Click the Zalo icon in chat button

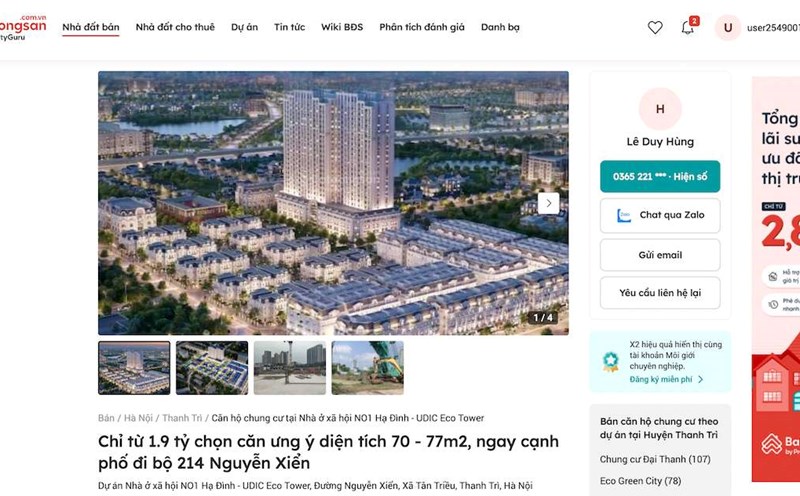pyautogui.click(x=623, y=215)
